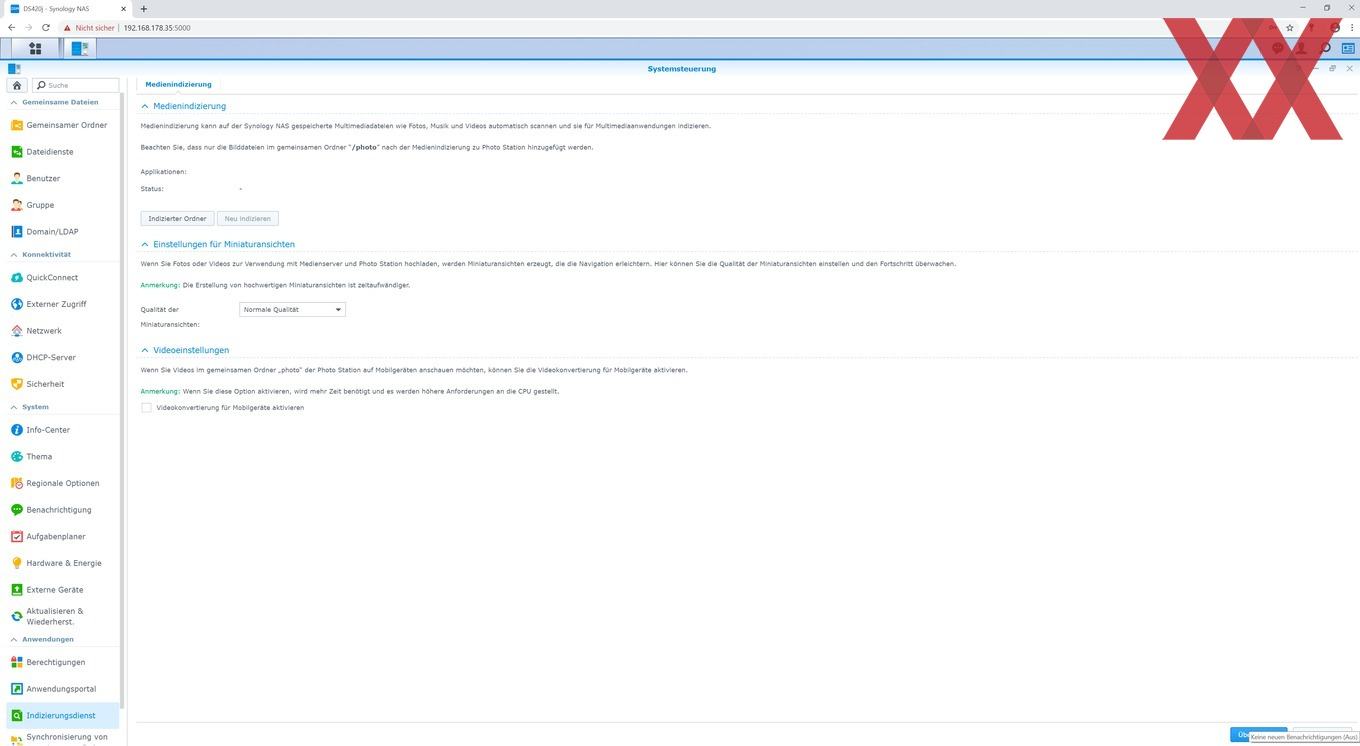The image size is (1360, 746).
Task: Open the widgets panel icon in DSM taskbar
Action: pos(1347,48)
